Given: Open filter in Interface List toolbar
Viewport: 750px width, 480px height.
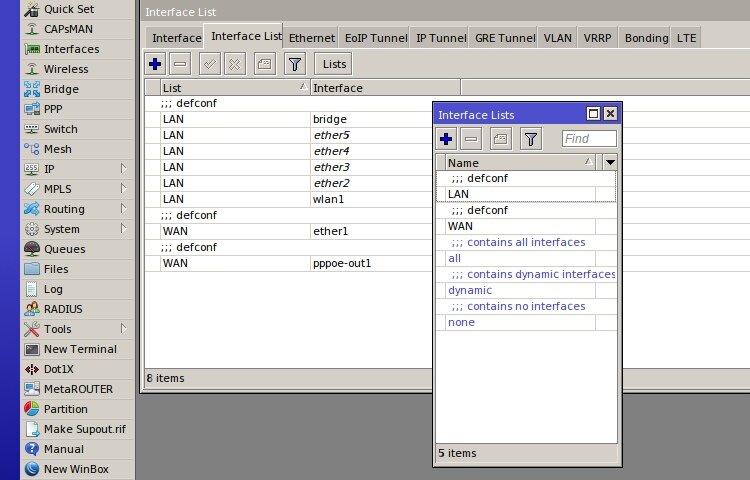Looking at the screenshot, I should 295,64.
